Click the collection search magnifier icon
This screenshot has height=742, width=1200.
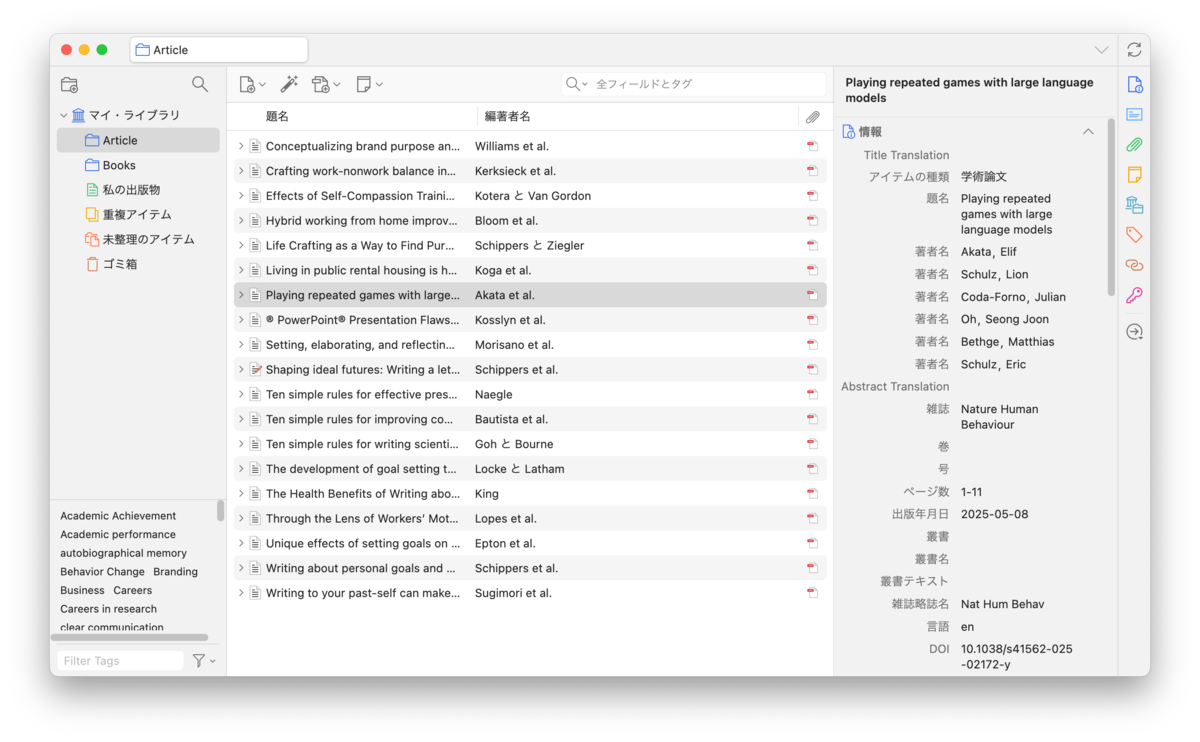(200, 85)
